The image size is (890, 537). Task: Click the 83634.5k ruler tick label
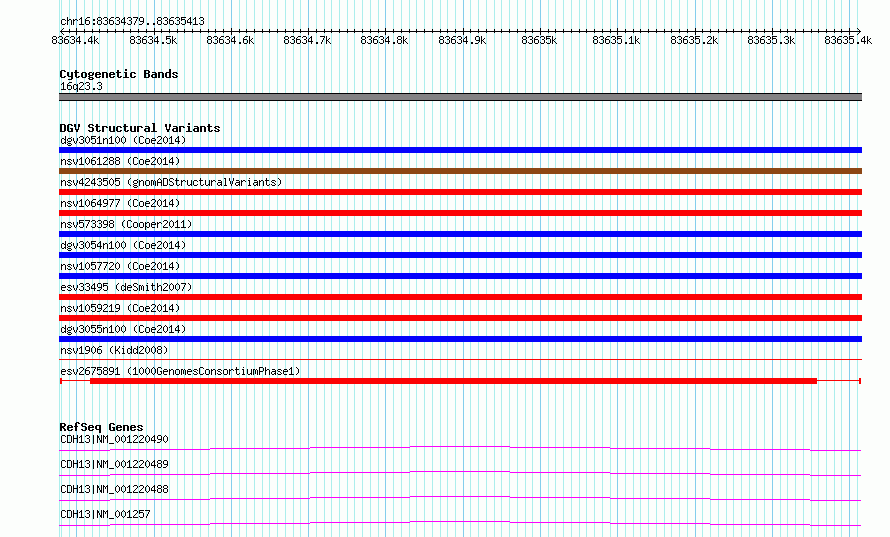(x=153, y=40)
